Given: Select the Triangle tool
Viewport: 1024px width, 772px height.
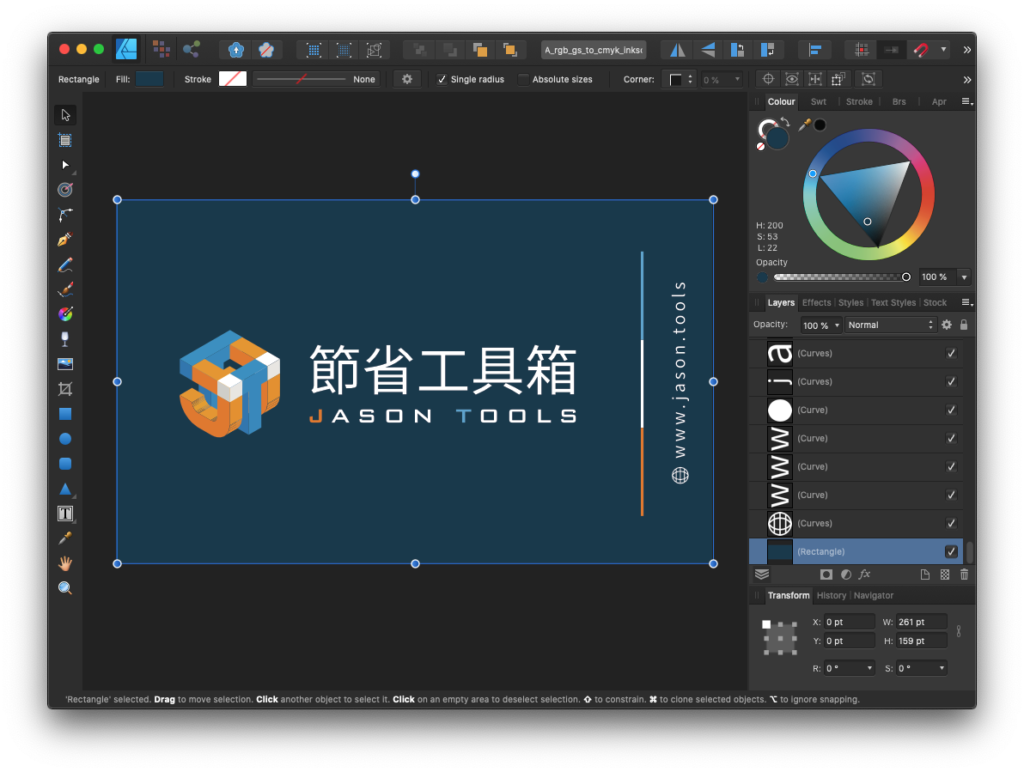Looking at the screenshot, I should (65, 489).
